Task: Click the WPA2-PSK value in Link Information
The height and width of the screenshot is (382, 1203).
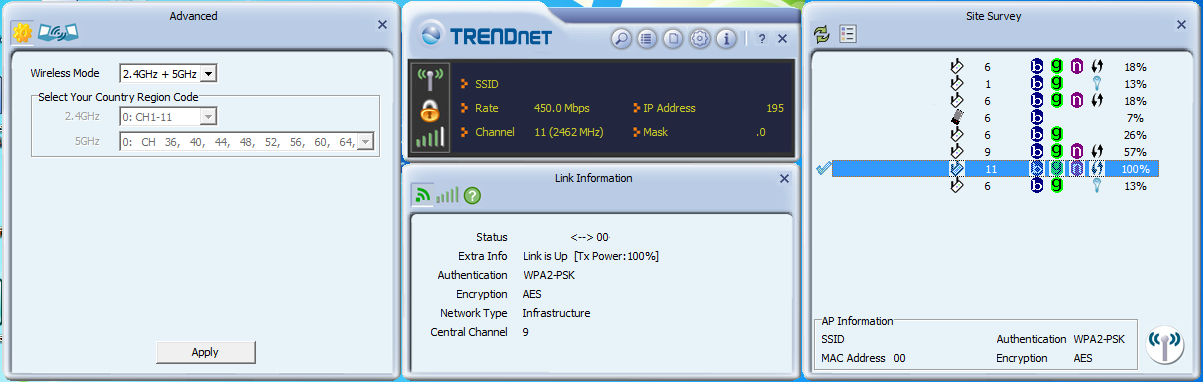Action: coord(548,275)
